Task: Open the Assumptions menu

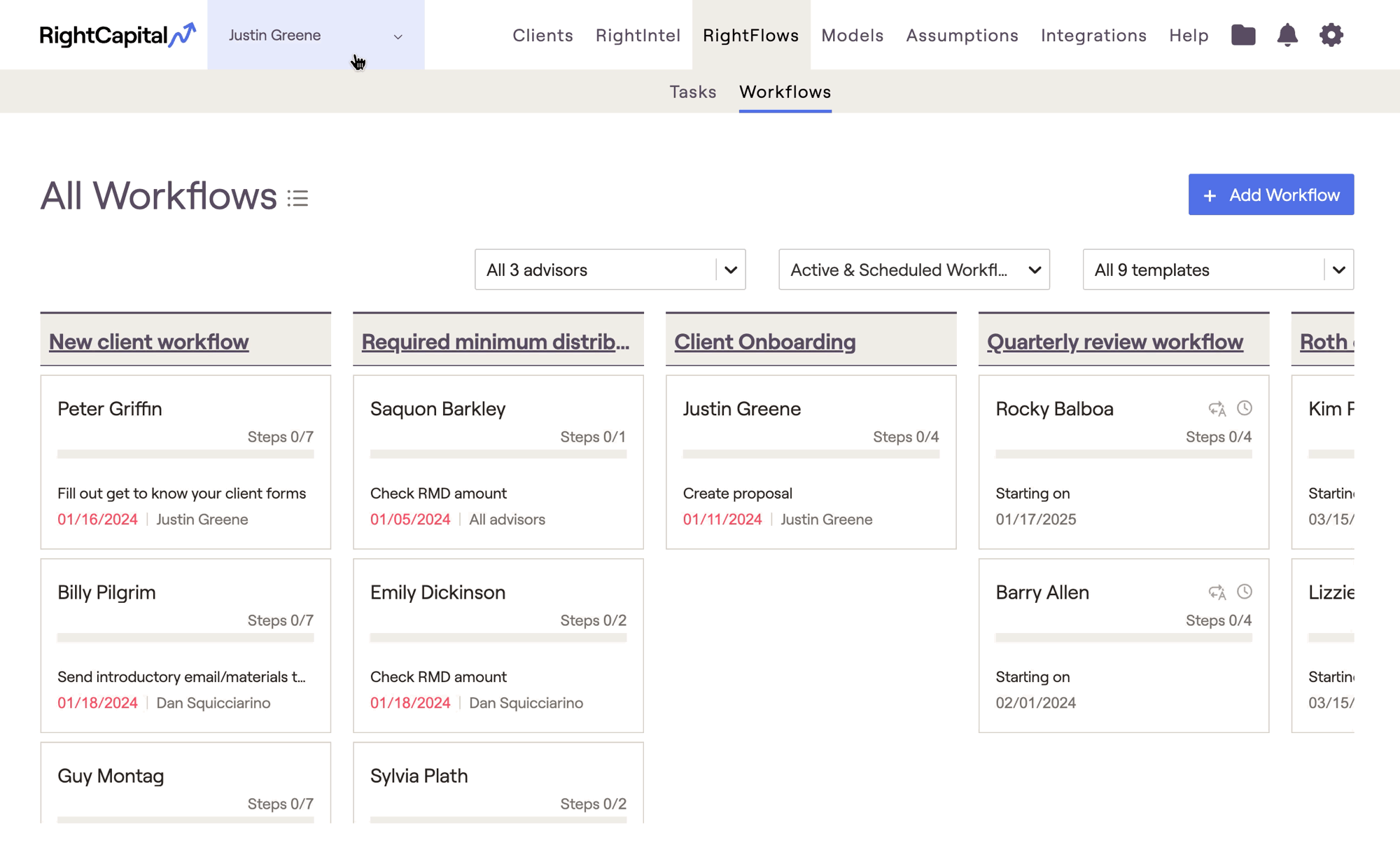Action: click(962, 35)
